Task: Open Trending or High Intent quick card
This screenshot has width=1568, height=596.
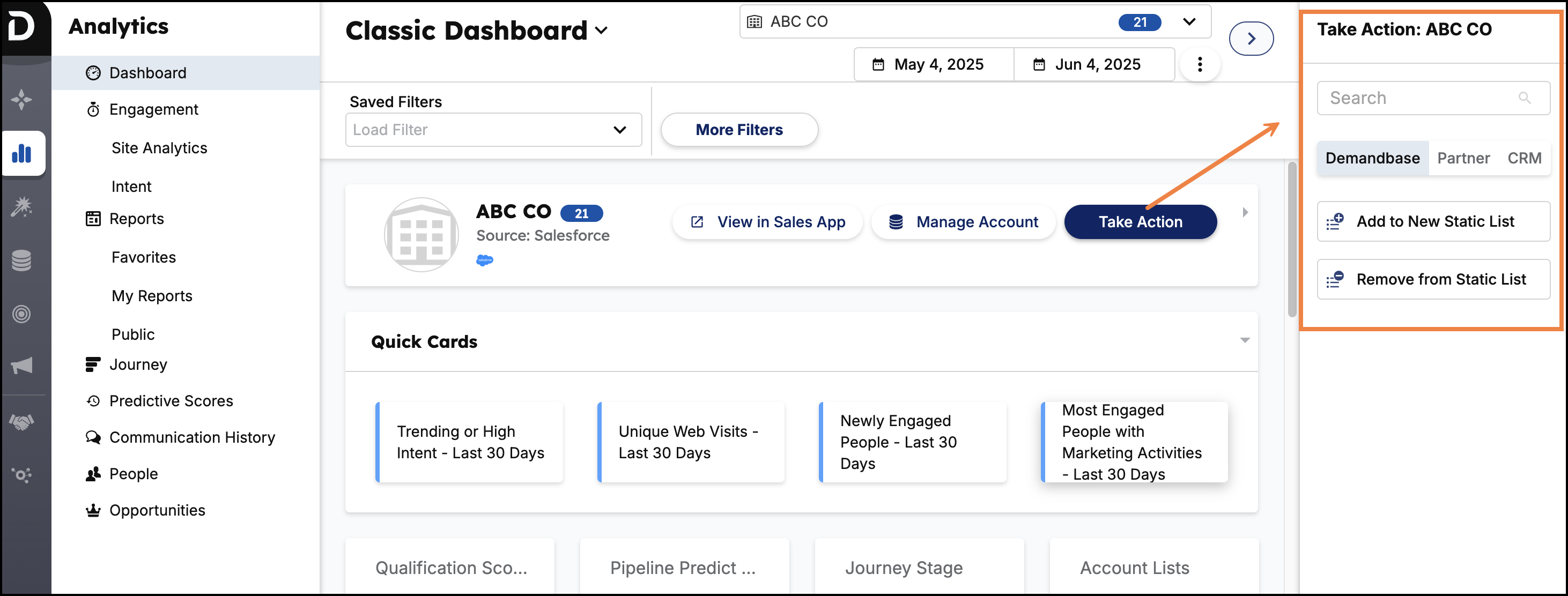Action: 469,442
